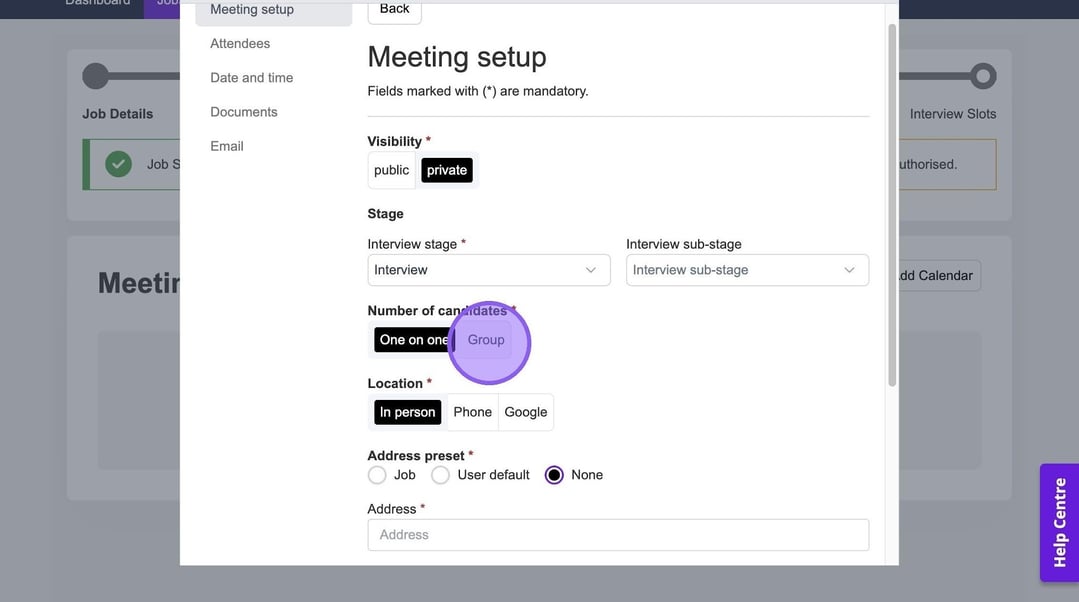
Task: Open the Interview sub-stage dropdown
Action: (746, 270)
